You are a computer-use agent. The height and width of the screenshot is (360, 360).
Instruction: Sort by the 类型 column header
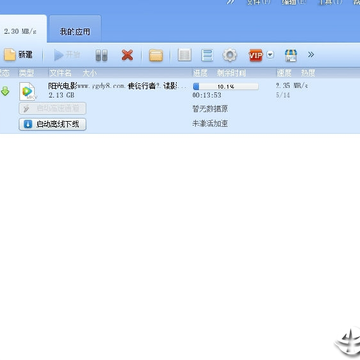coord(26,73)
